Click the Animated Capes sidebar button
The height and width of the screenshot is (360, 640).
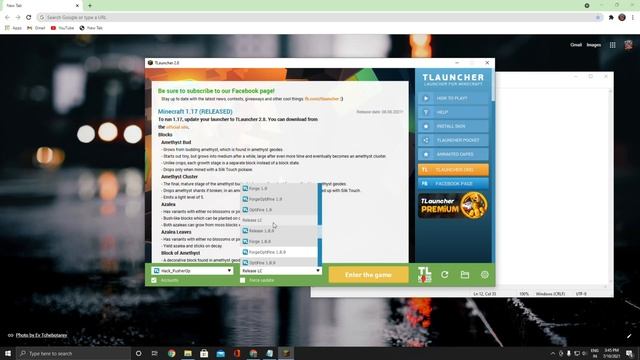453,154
